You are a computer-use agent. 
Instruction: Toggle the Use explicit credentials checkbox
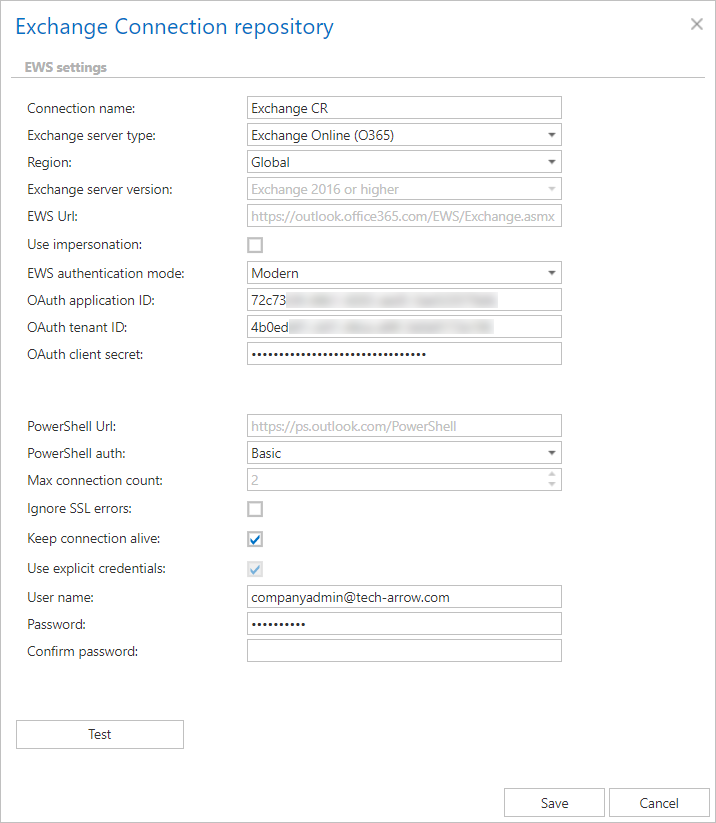(x=255, y=569)
